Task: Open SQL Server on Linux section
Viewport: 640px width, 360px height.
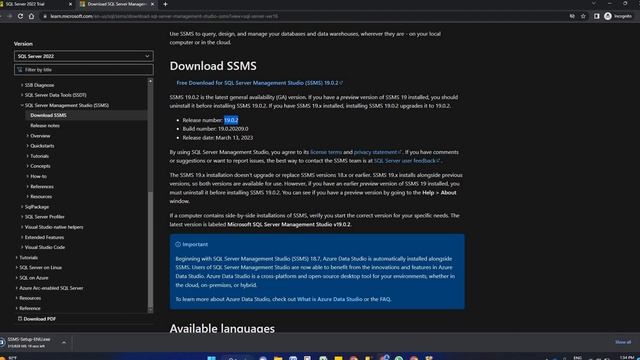Action: pyautogui.click(x=40, y=268)
